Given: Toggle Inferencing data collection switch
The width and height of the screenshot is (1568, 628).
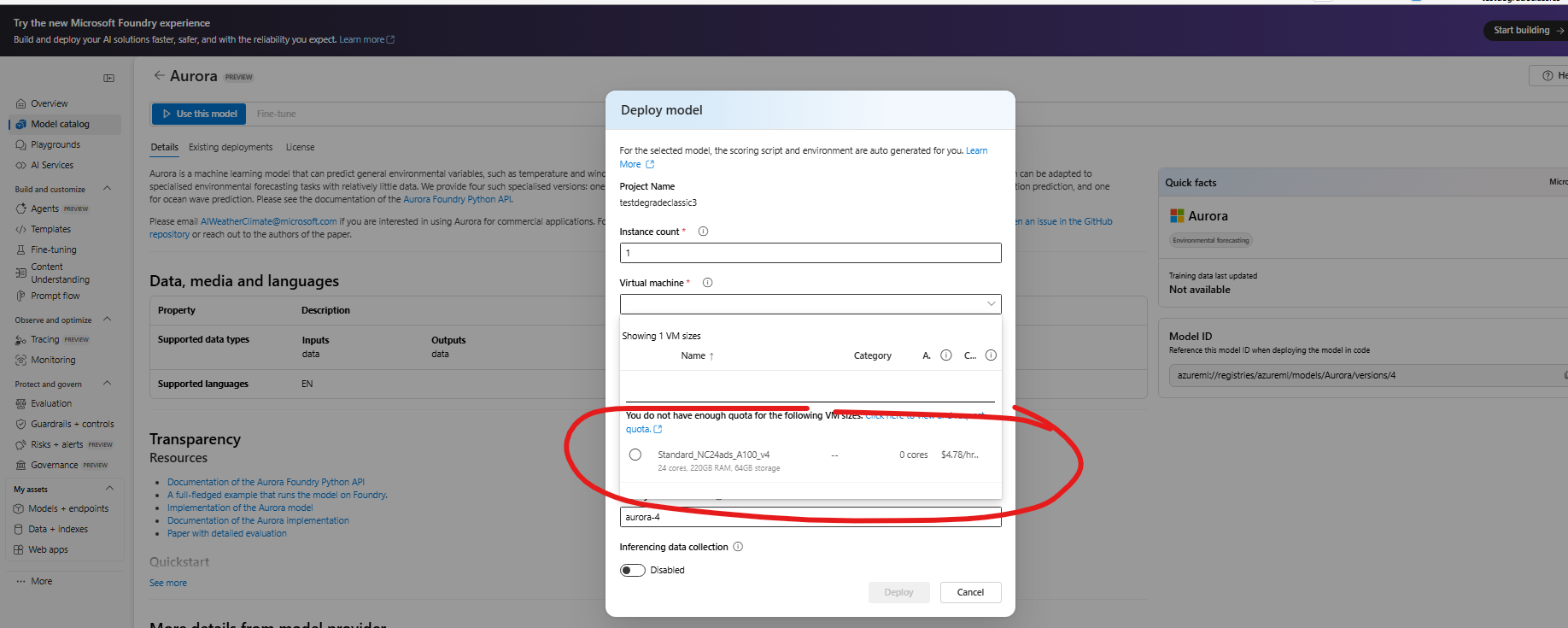Looking at the screenshot, I should point(633,570).
